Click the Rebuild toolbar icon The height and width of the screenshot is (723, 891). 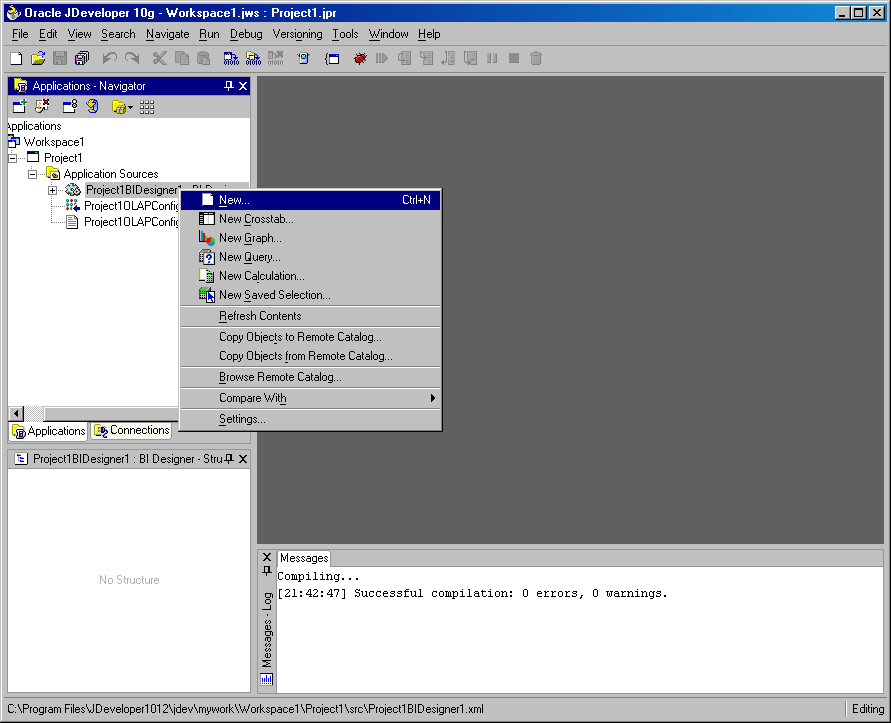[x=253, y=58]
